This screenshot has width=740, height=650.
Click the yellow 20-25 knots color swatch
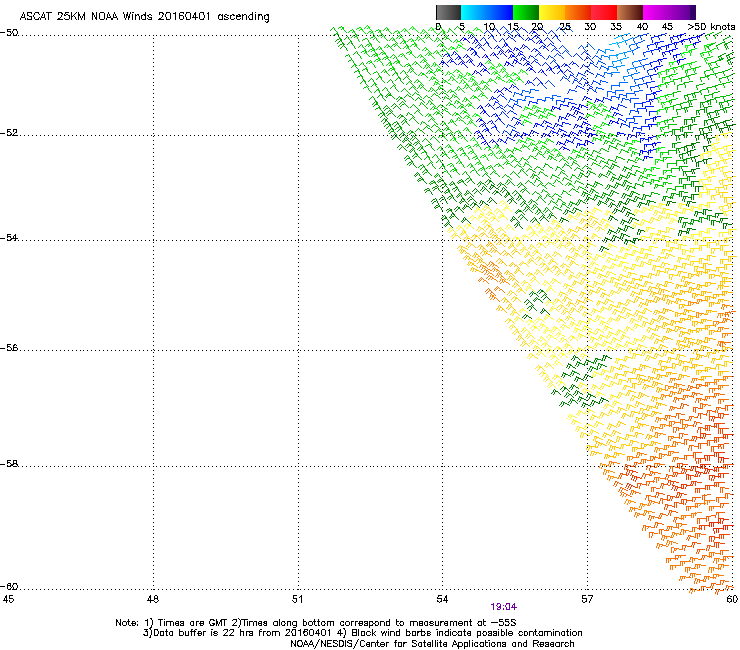point(552,12)
